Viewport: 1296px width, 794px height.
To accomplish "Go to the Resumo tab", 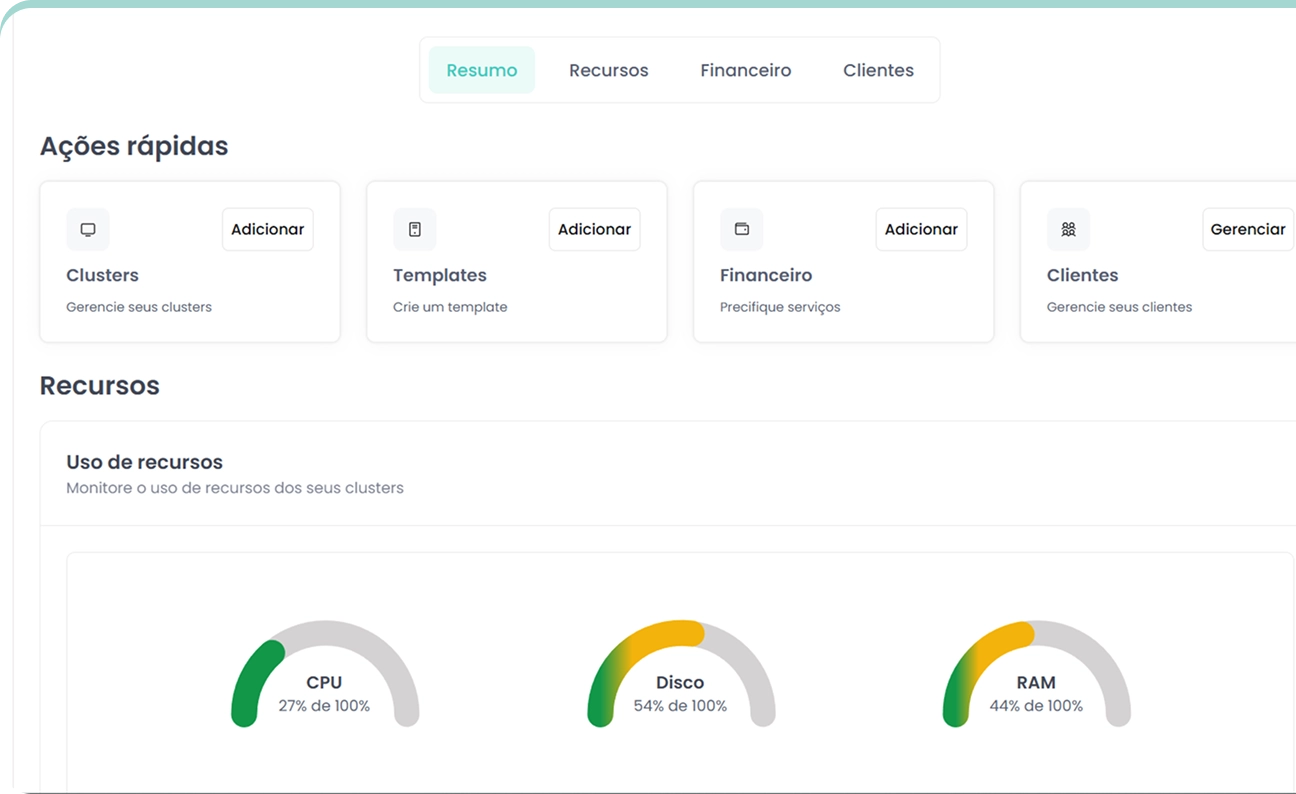I will [x=482, y=70].
